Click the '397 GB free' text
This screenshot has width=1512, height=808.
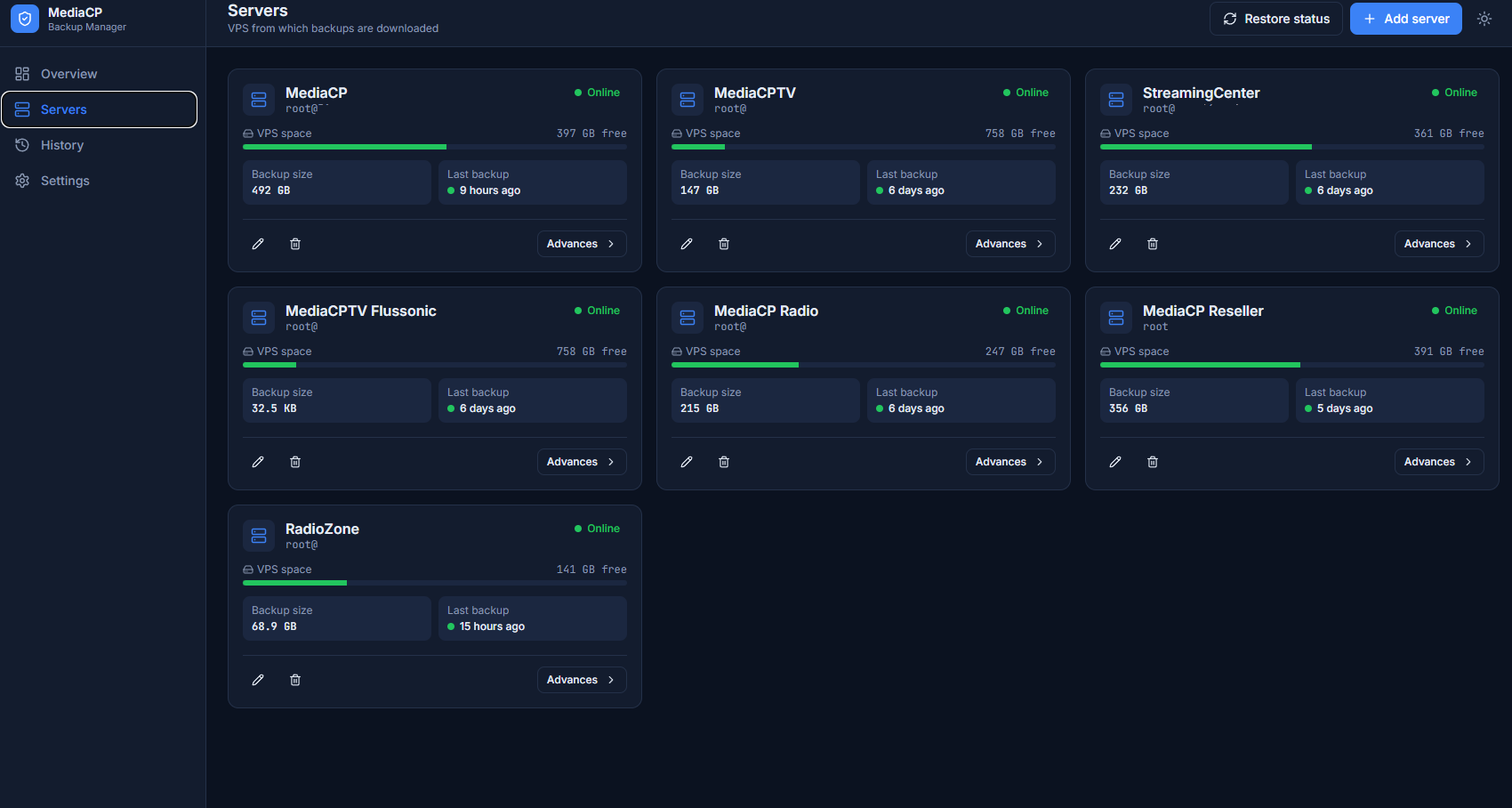[x=591, y=133]
